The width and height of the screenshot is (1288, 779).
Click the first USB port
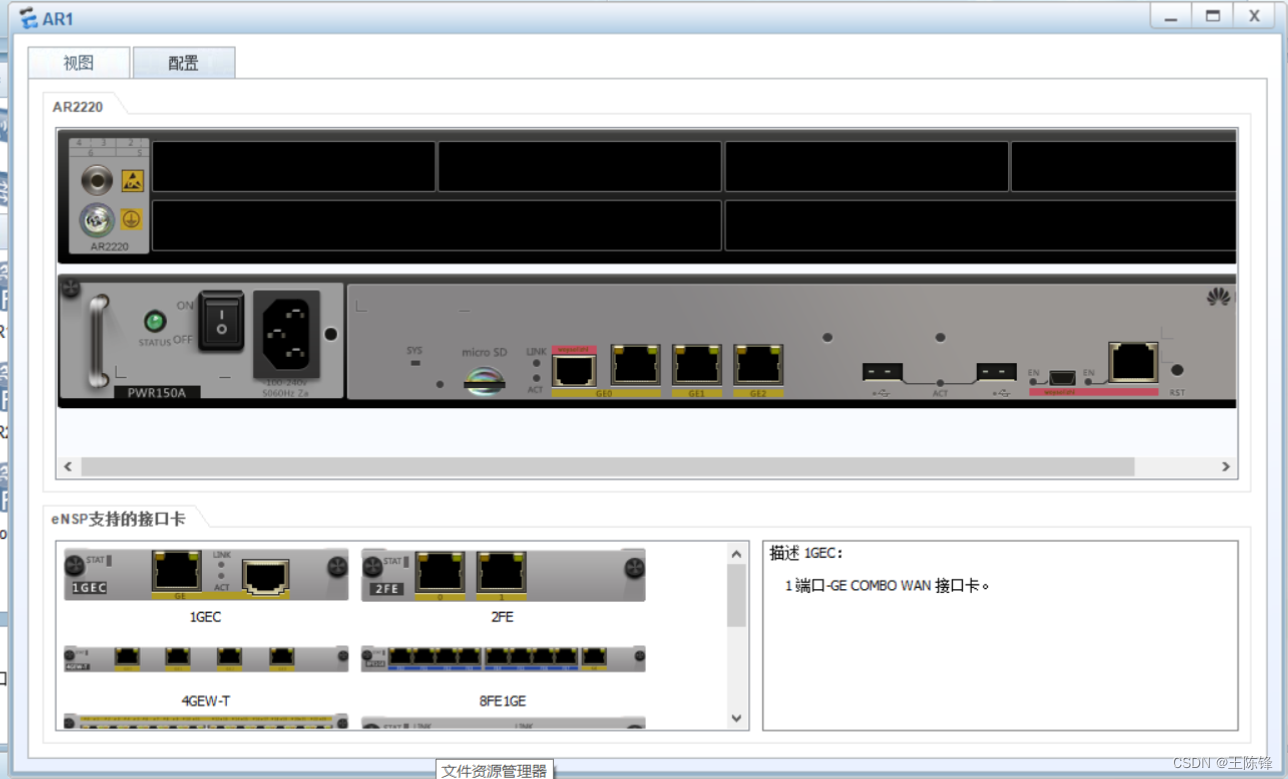coord(882,372)
